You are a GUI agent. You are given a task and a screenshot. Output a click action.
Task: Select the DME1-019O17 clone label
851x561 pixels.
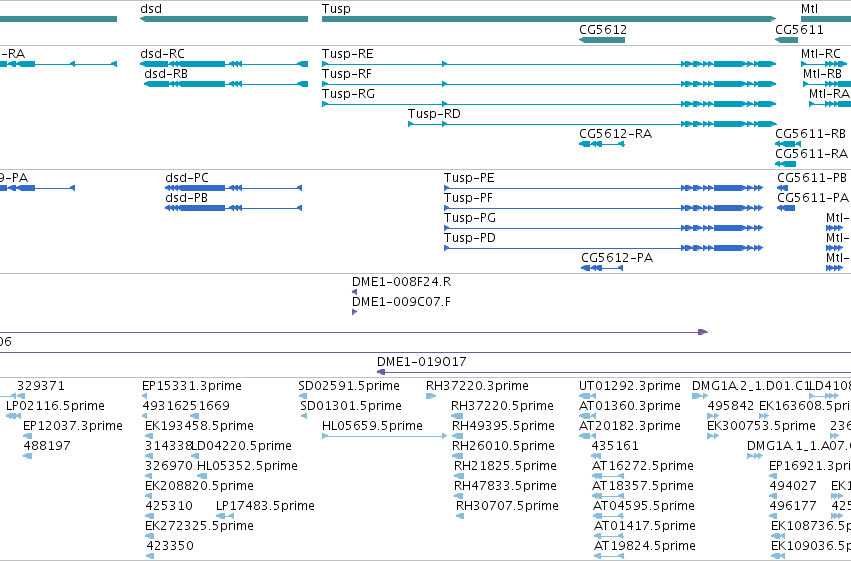[x=422, y=362]
